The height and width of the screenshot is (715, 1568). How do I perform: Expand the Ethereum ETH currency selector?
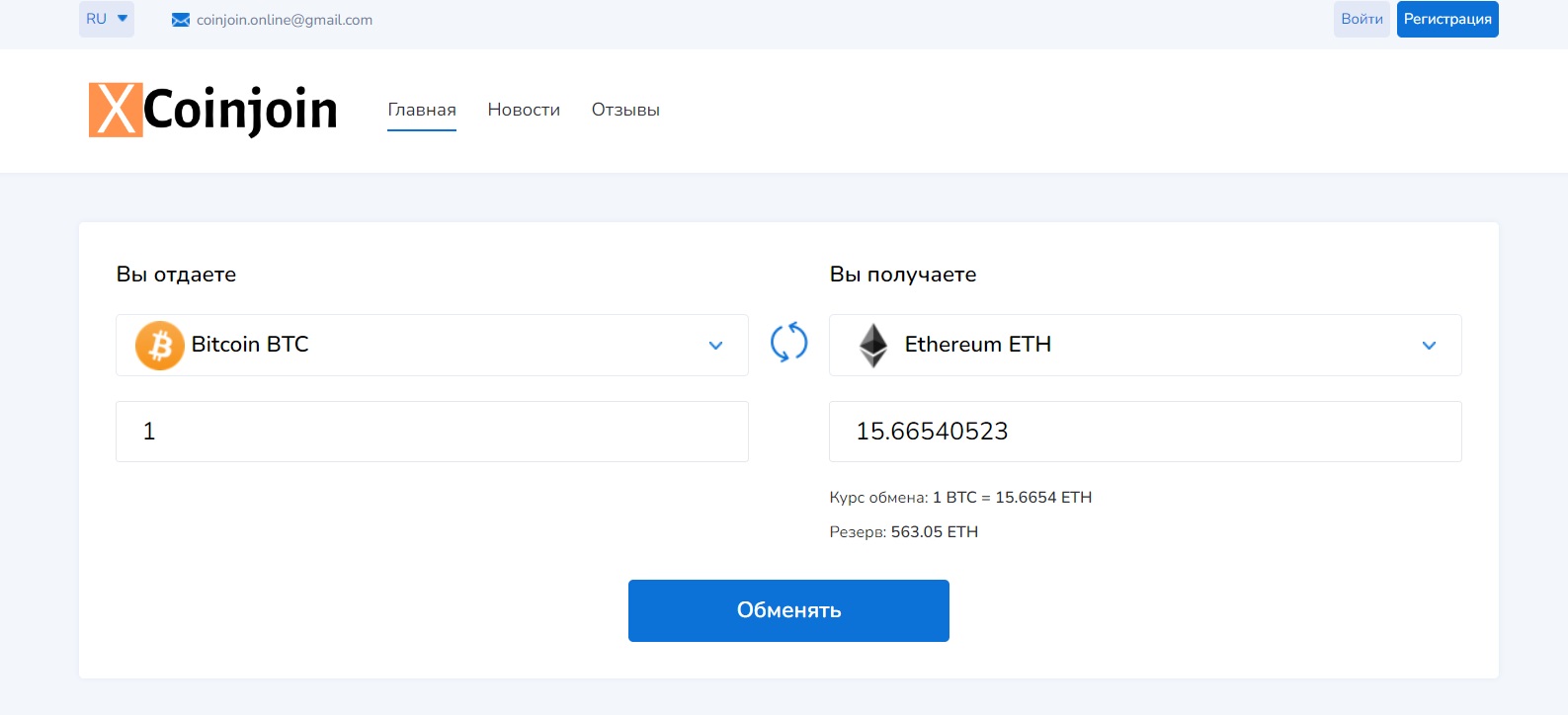[x=1145, y=345]
